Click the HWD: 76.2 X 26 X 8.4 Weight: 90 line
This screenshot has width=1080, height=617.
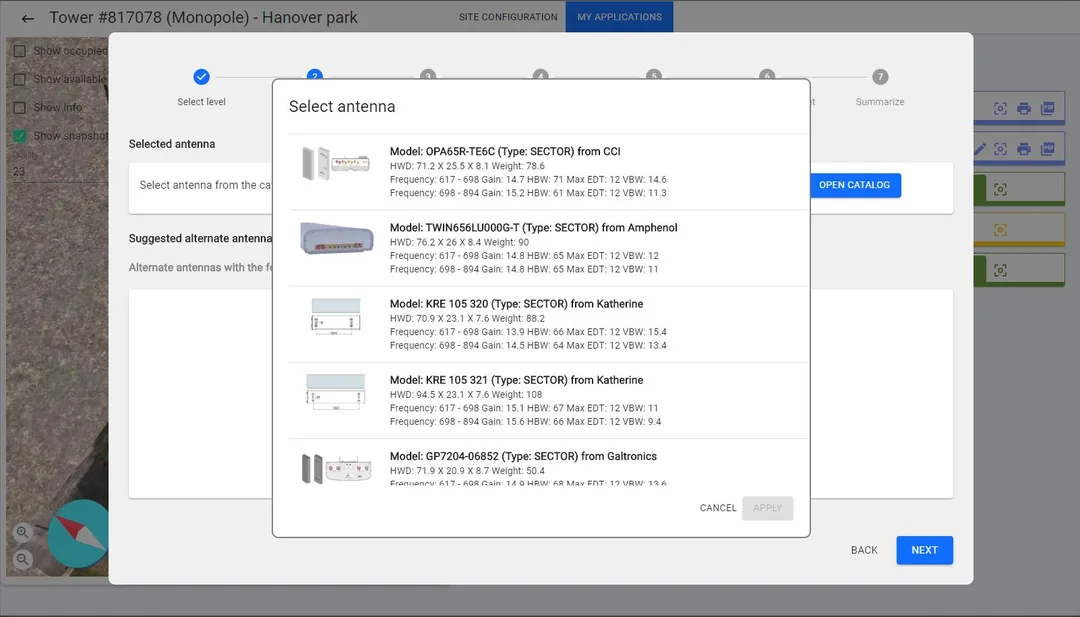coord(459,242)
